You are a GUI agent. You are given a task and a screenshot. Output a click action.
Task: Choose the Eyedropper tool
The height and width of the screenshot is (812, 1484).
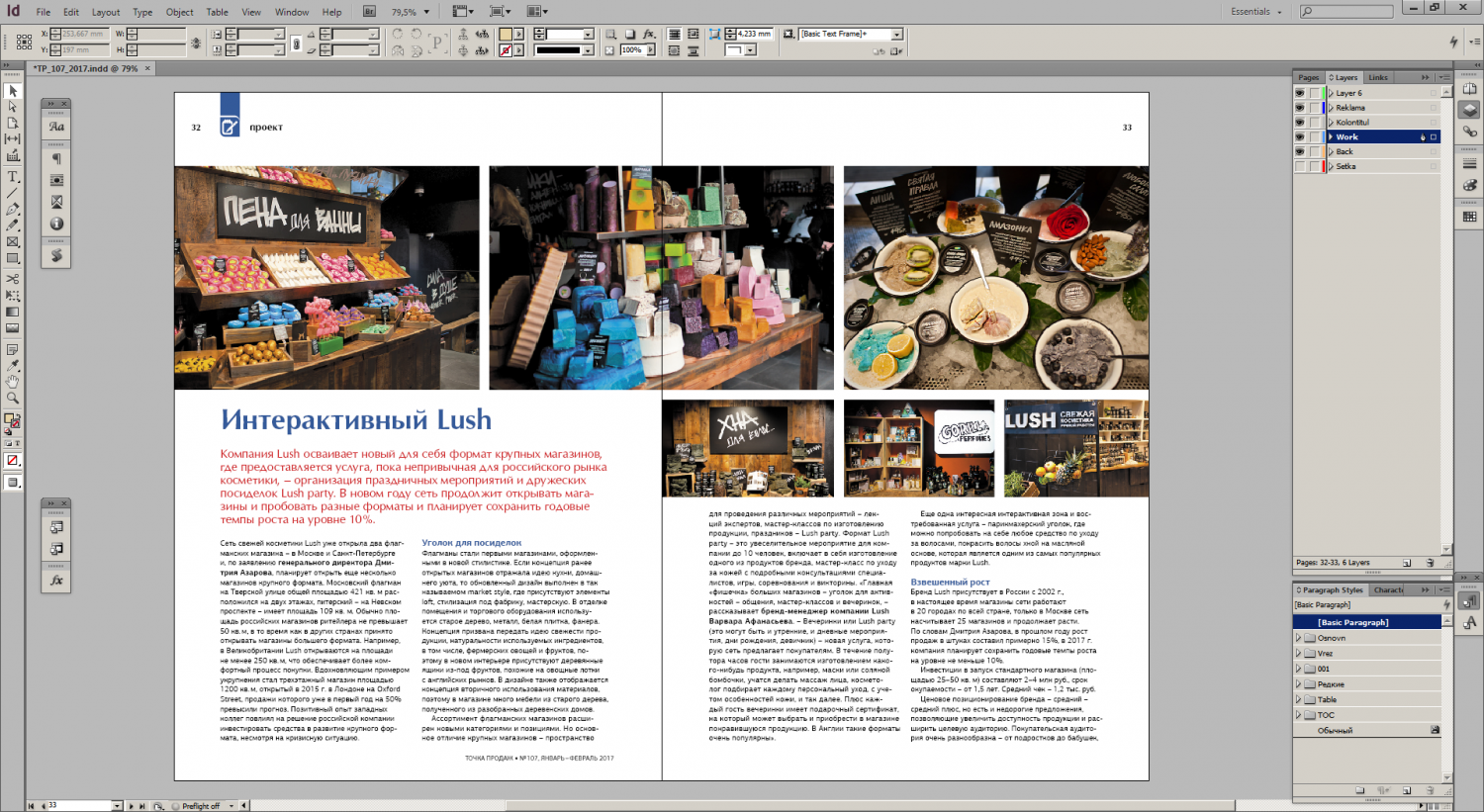point(13,365)
